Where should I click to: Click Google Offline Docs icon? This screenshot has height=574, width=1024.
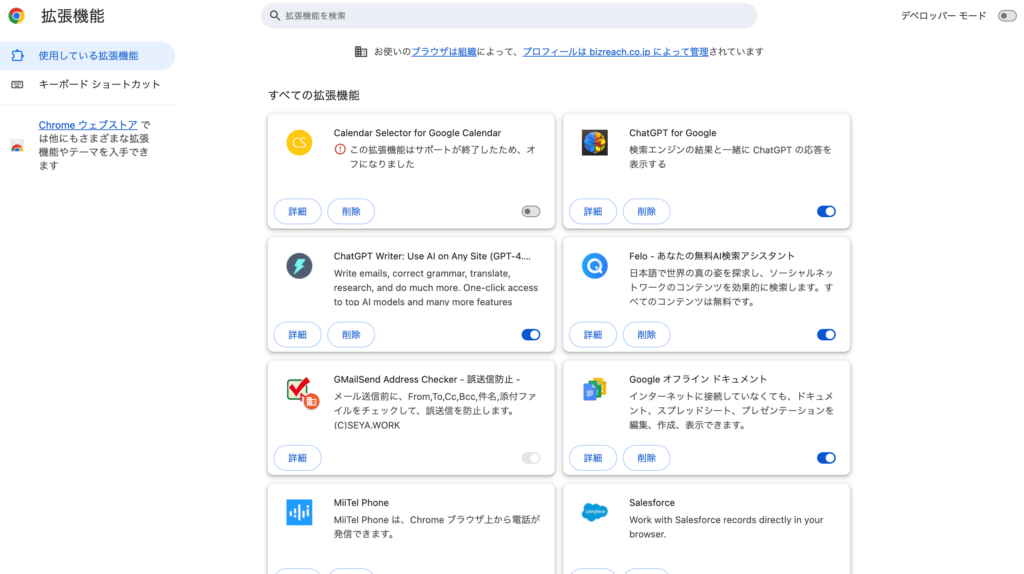click(594, 389)
